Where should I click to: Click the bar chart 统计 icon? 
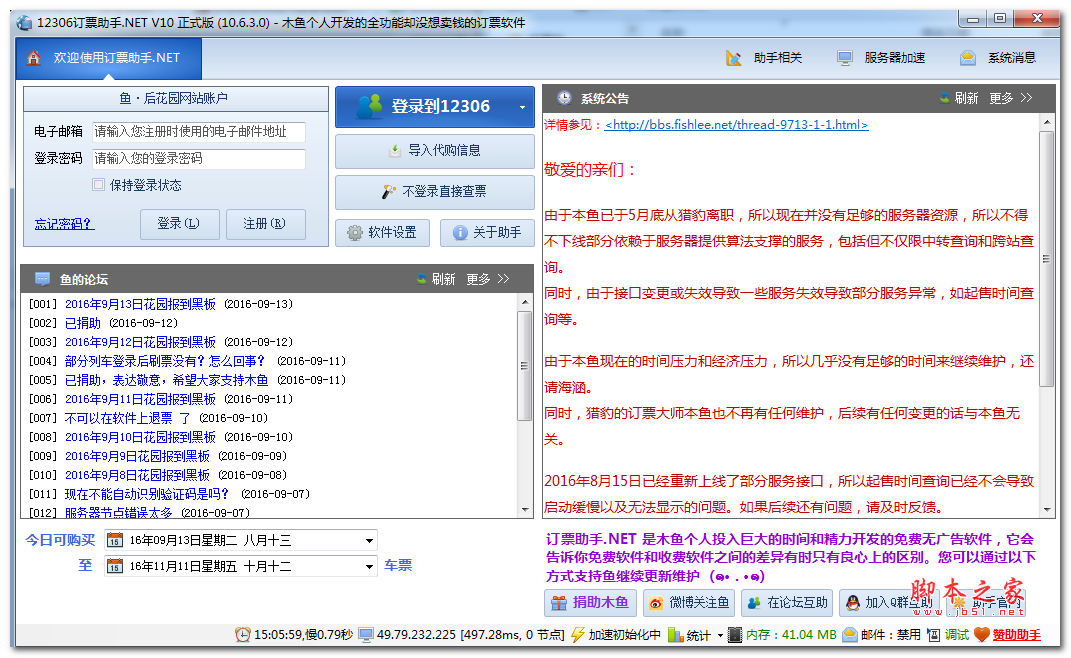(x=676, y=635)
